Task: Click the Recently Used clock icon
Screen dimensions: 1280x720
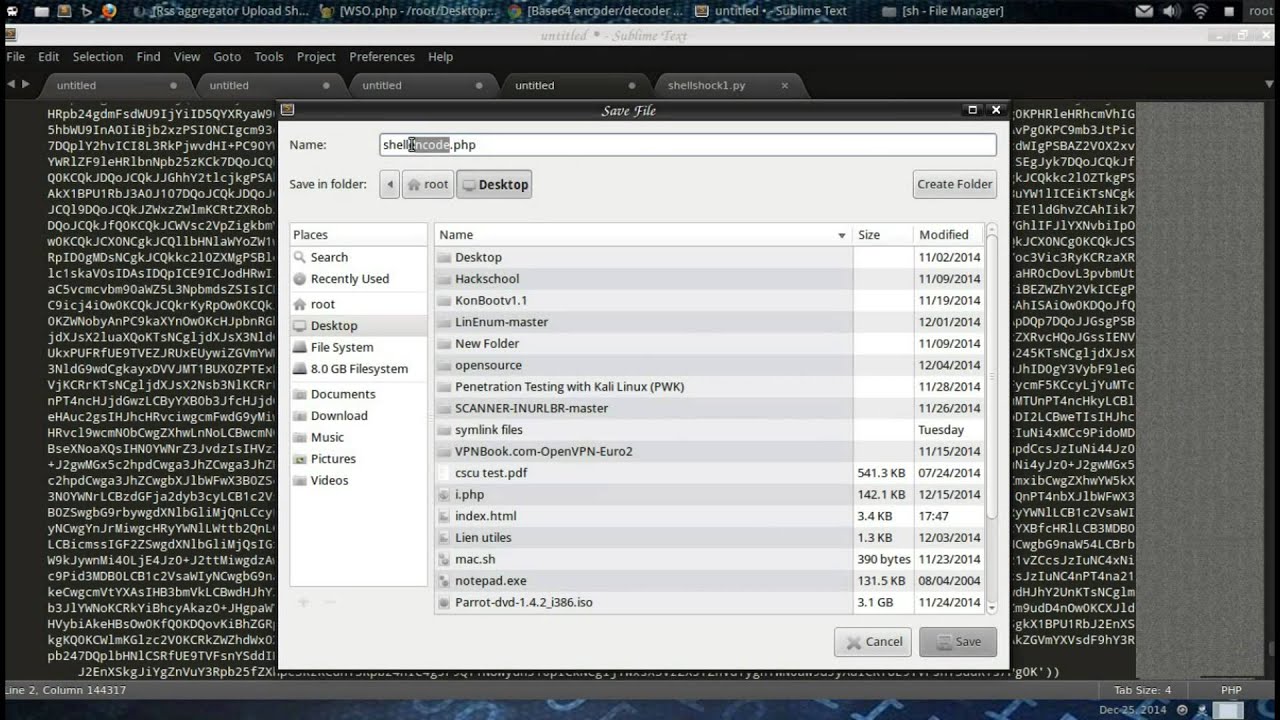Action: coord(299,279)
